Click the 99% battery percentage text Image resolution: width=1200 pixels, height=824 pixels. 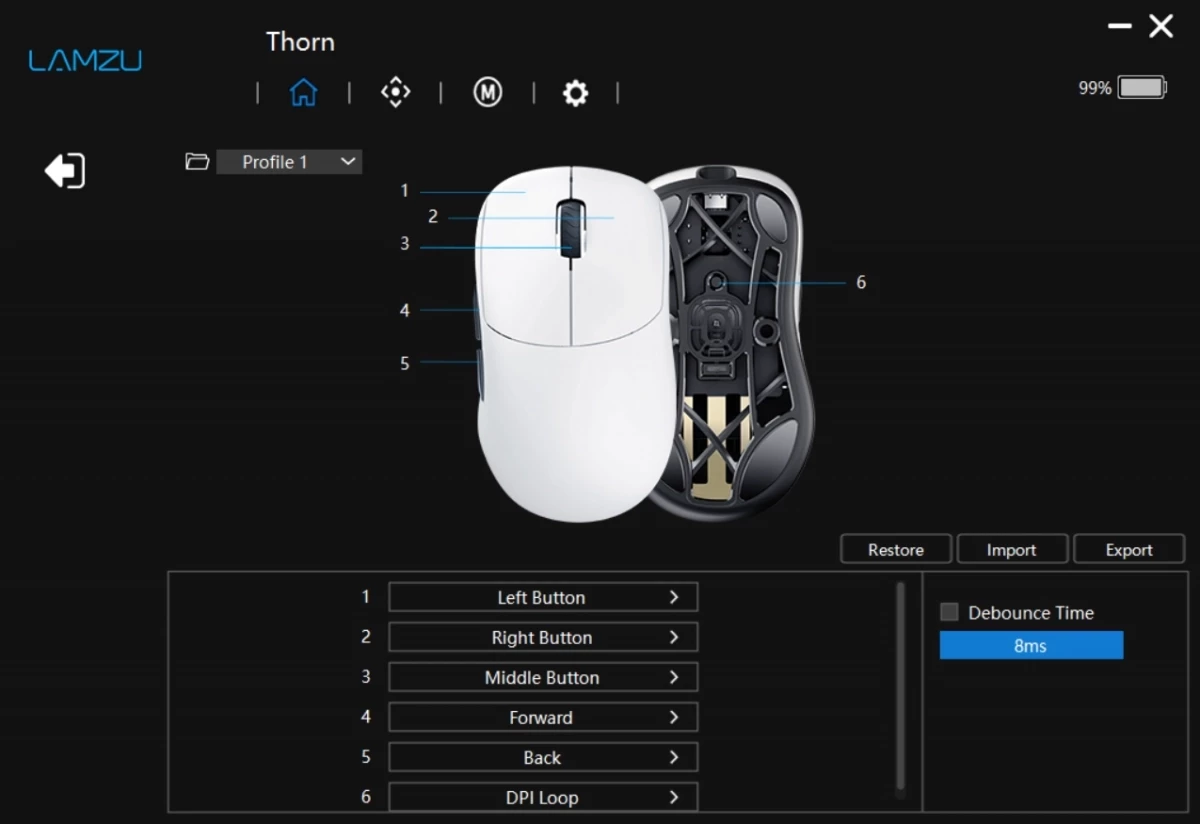point(1095,88)
